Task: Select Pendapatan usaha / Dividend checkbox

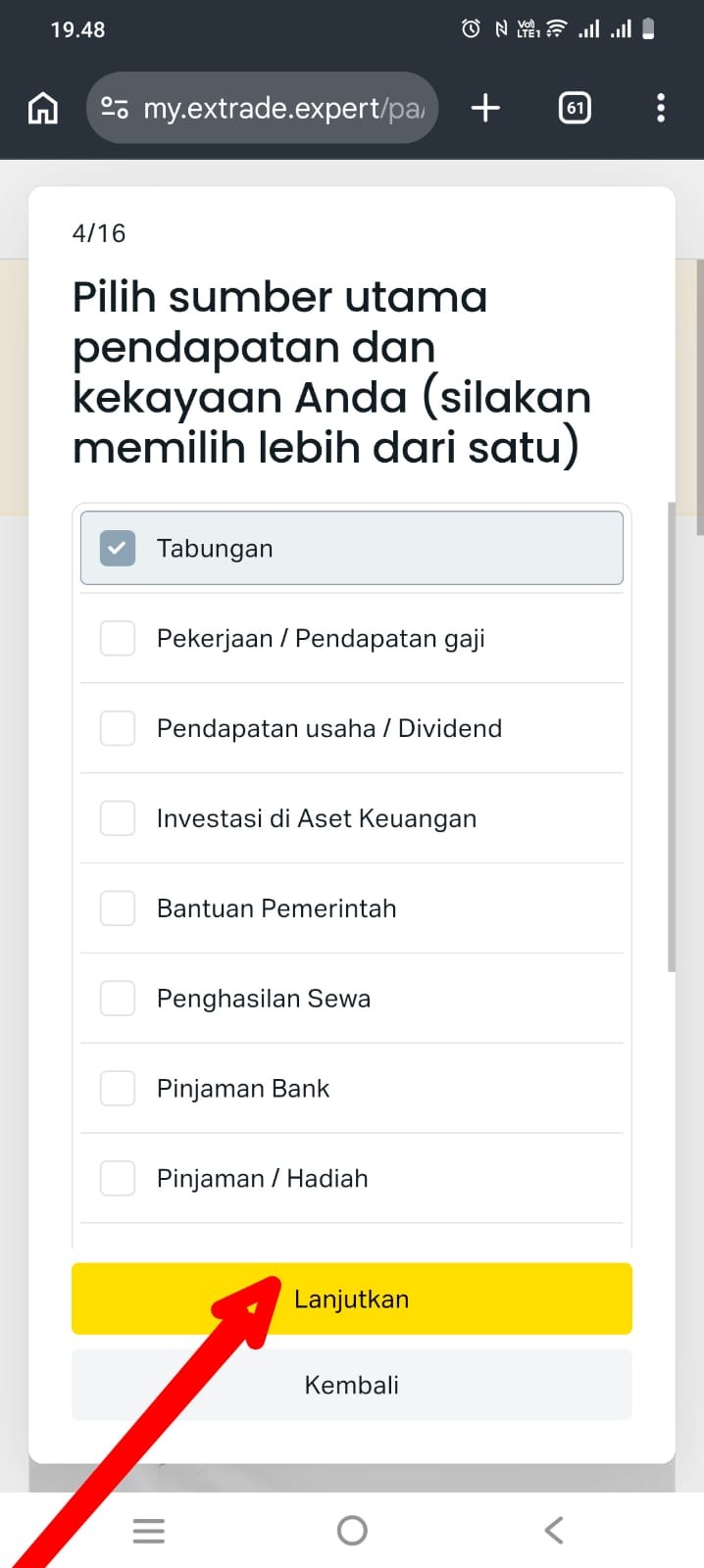Action: 118,729
